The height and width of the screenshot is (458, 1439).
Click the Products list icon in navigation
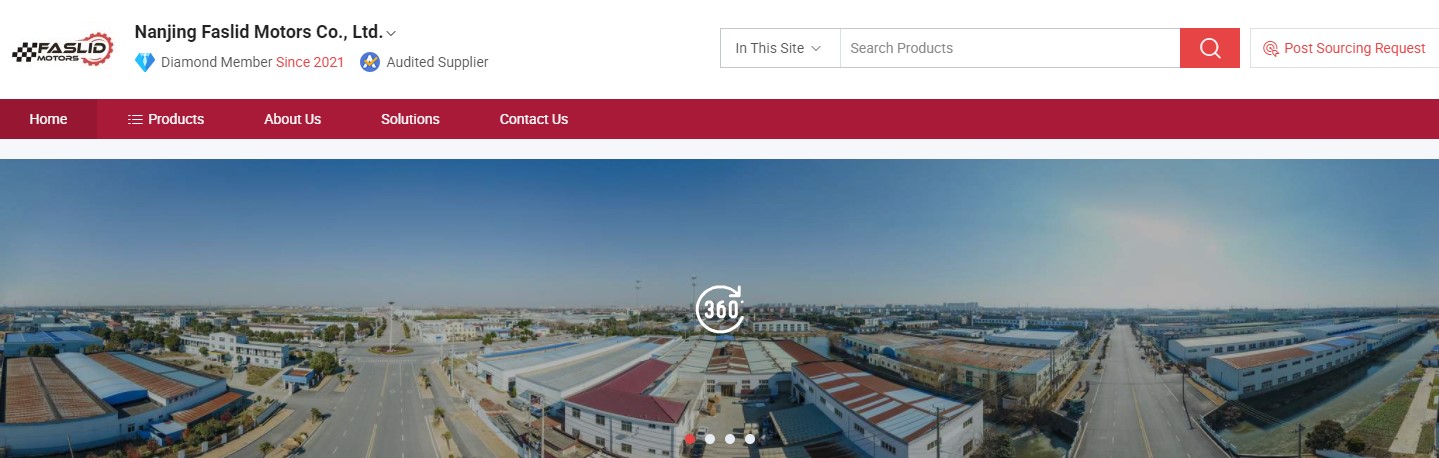[135, 119]
